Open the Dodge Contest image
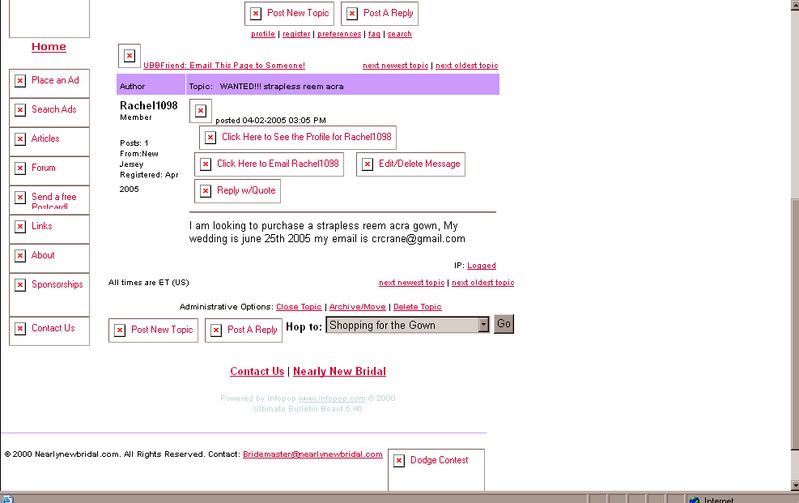The height and width of the screenshot is (503, 799). tap(435, 460)
